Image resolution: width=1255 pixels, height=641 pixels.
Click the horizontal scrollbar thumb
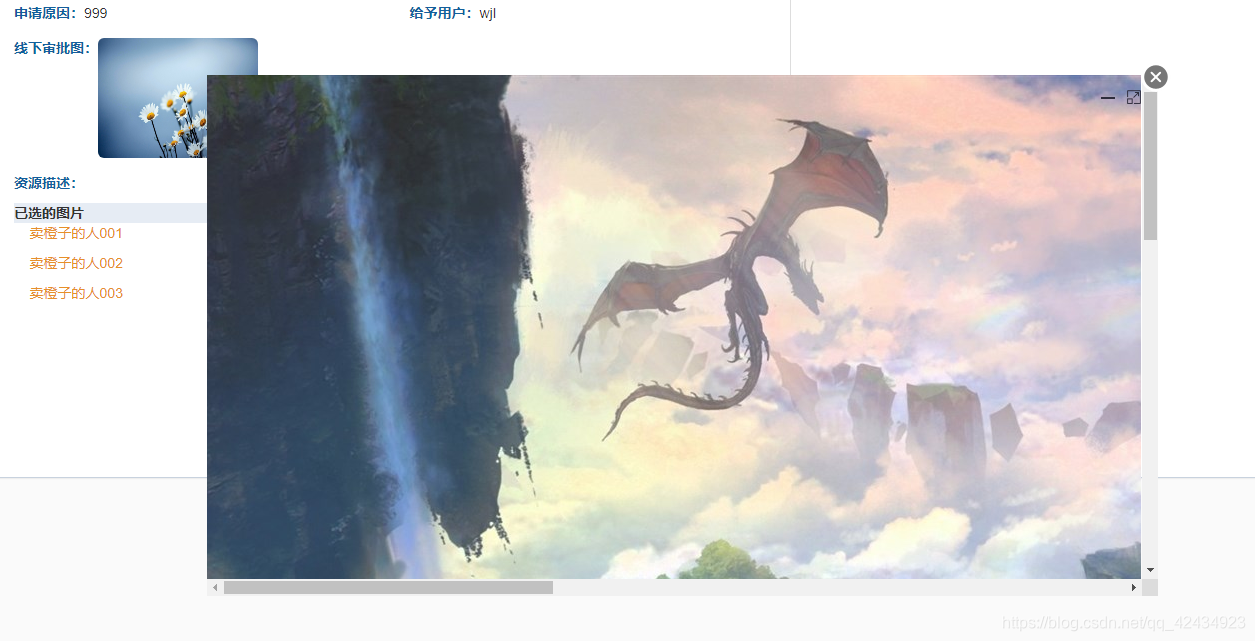(x=388, y=588)
